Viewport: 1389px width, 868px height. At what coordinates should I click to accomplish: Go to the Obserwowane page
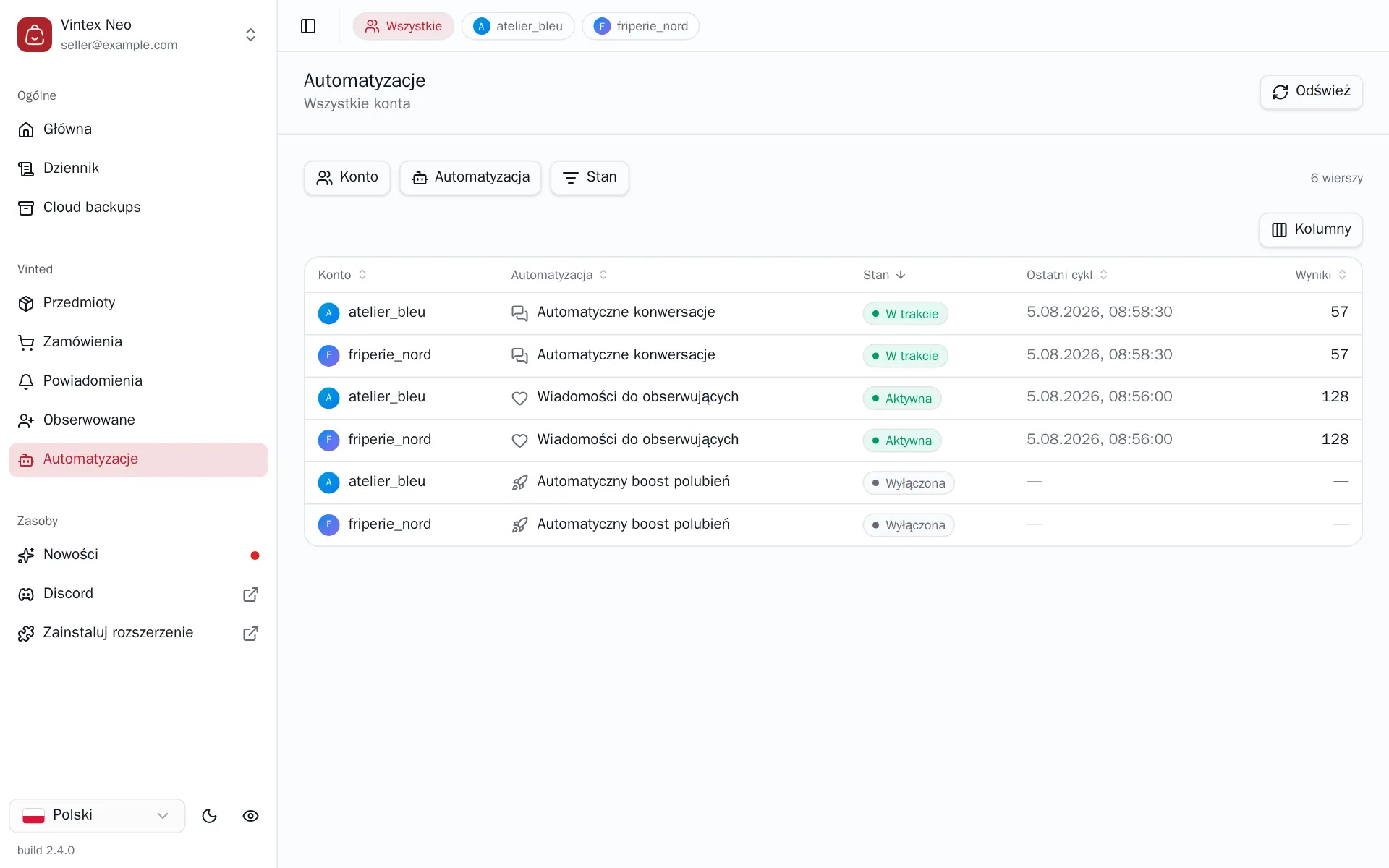point(138,420)
